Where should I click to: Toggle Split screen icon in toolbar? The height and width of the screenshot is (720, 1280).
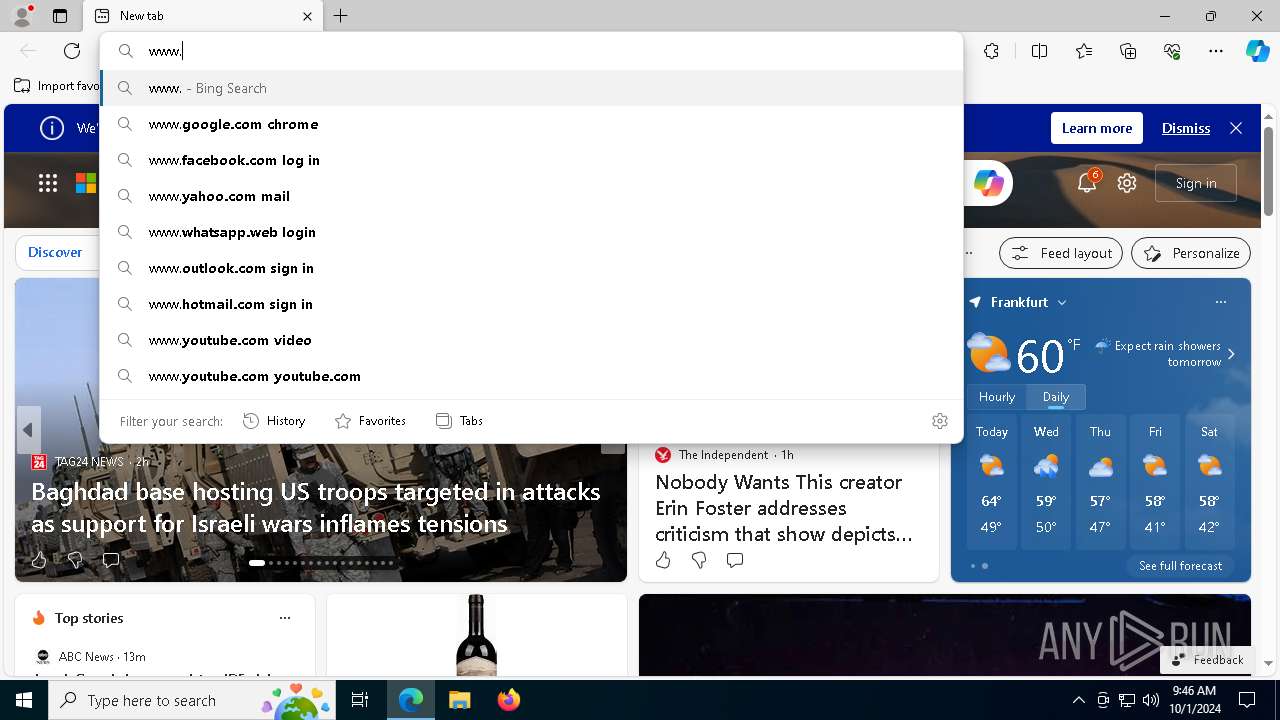pos(1039,51)
